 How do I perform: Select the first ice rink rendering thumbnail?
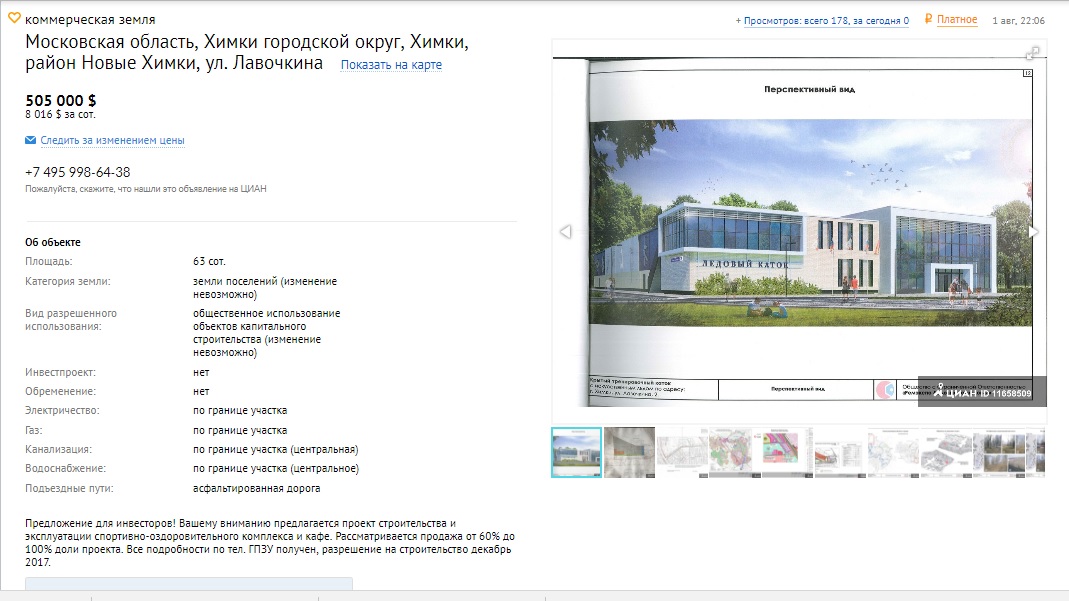click(577, 453)
